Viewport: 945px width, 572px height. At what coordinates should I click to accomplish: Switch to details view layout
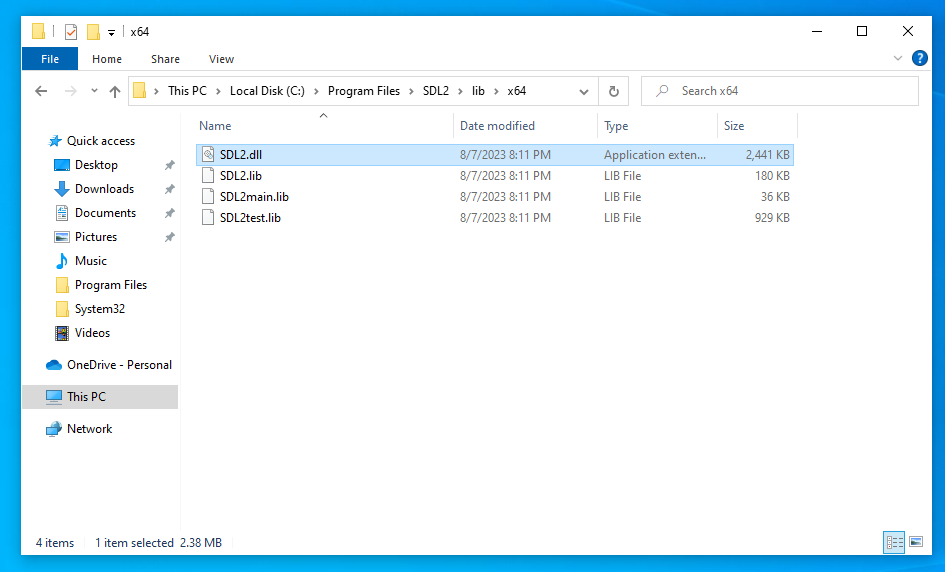pyautogui.click(x=894, y=542)
